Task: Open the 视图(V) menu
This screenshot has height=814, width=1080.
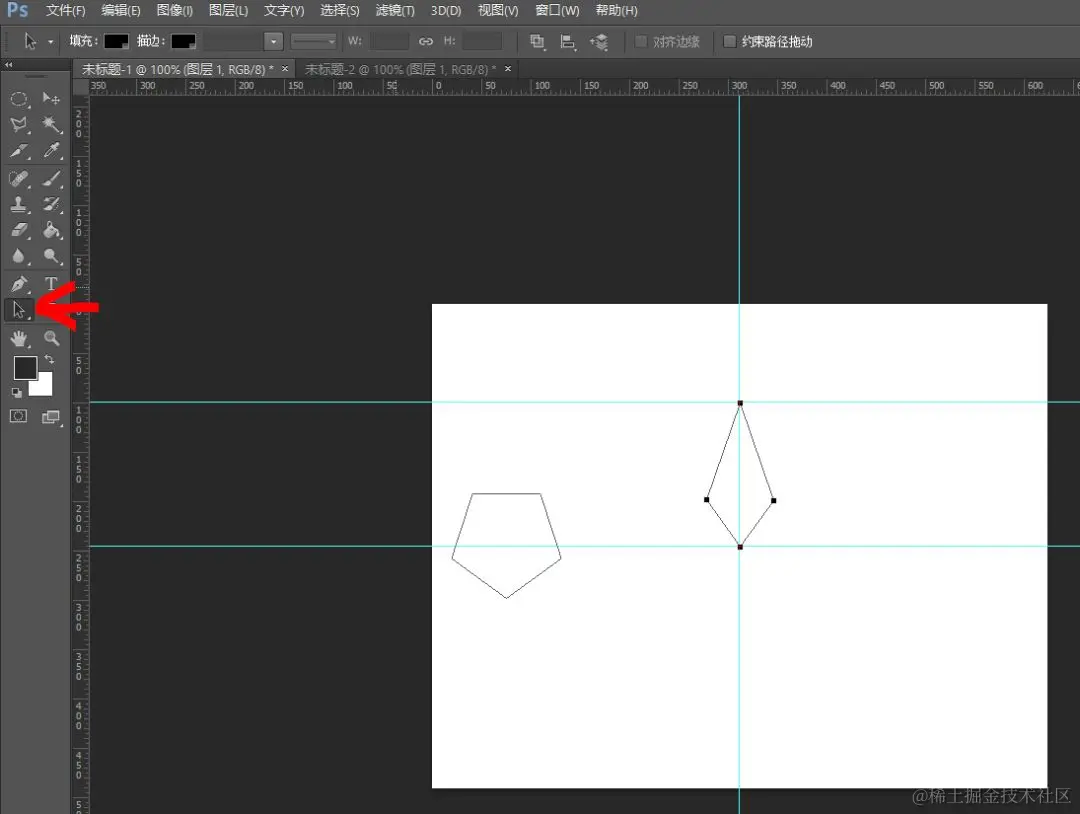Action: pos(498,10)
